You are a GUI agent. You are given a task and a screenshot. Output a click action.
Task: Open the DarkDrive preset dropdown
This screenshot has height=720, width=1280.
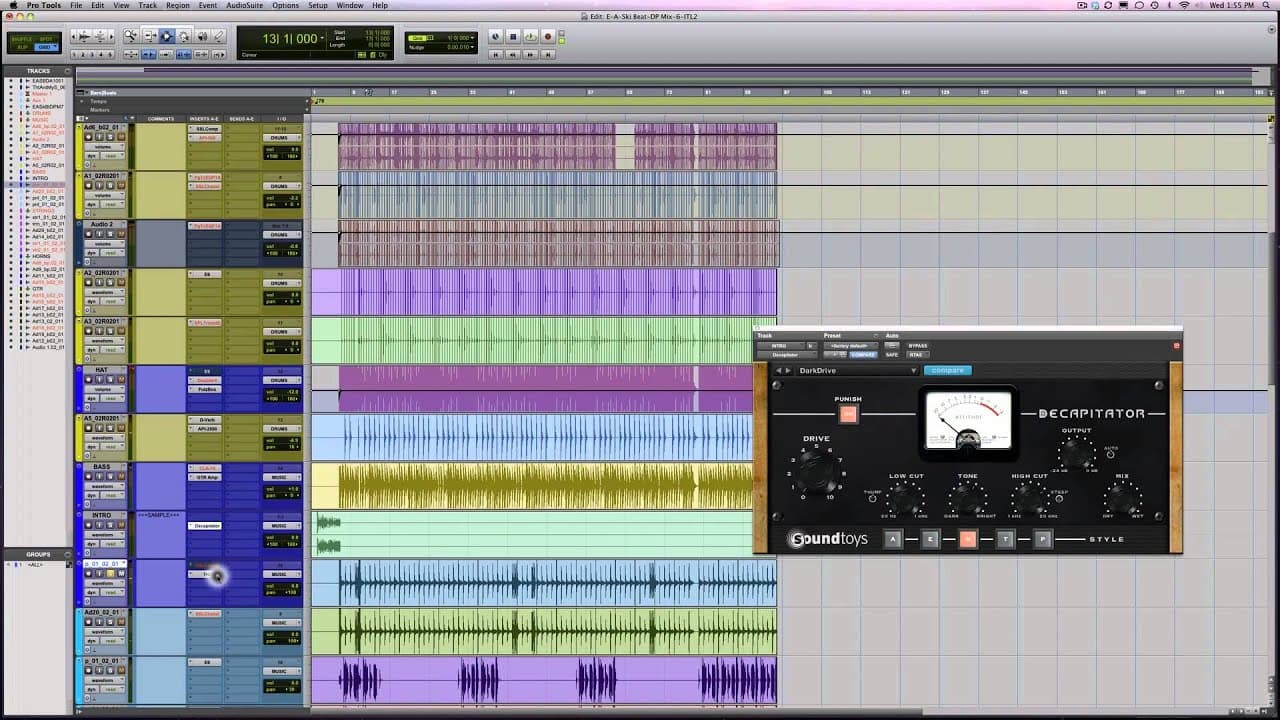click(856, 371)
